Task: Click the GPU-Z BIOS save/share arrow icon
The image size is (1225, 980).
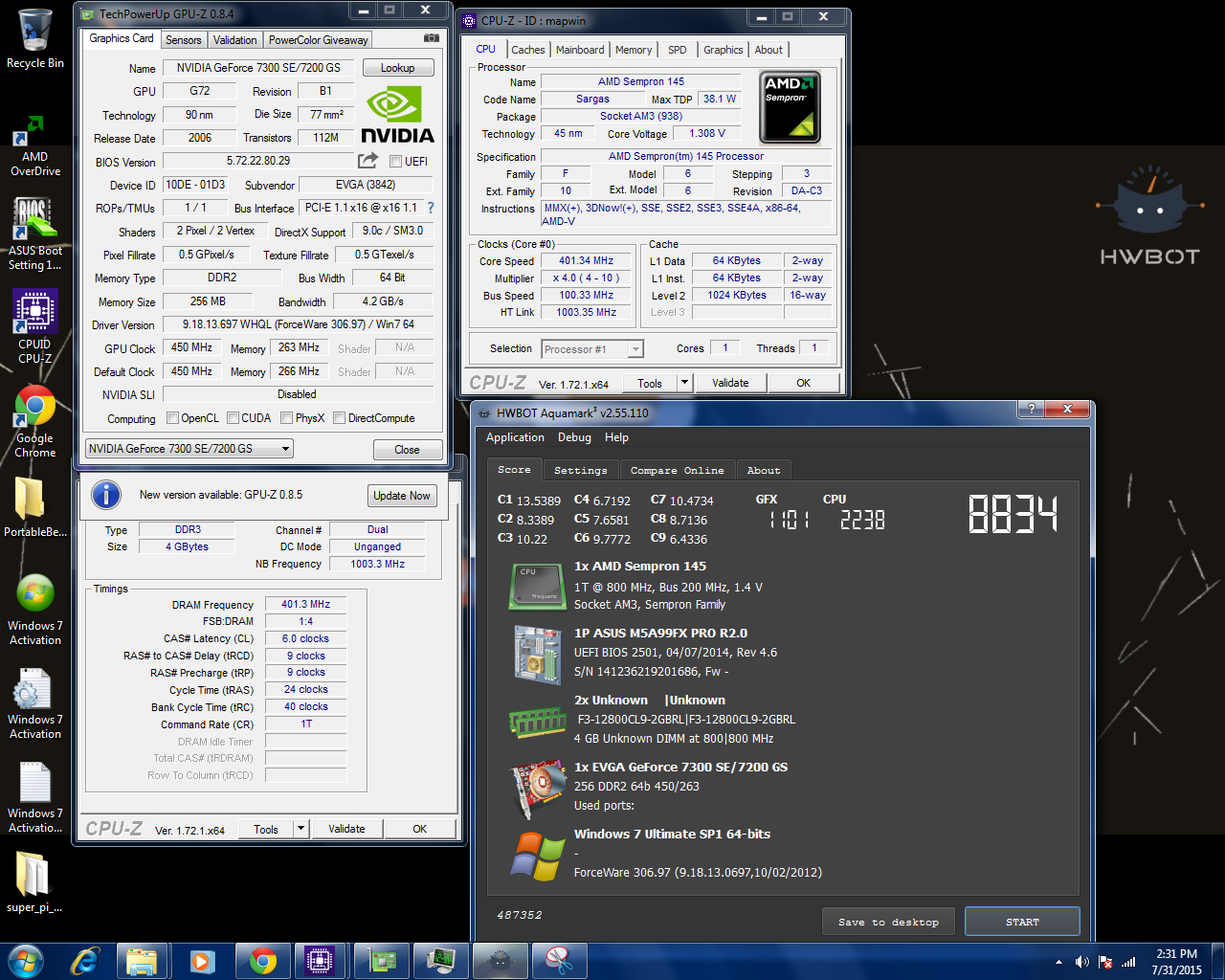Action: (367, 161)
